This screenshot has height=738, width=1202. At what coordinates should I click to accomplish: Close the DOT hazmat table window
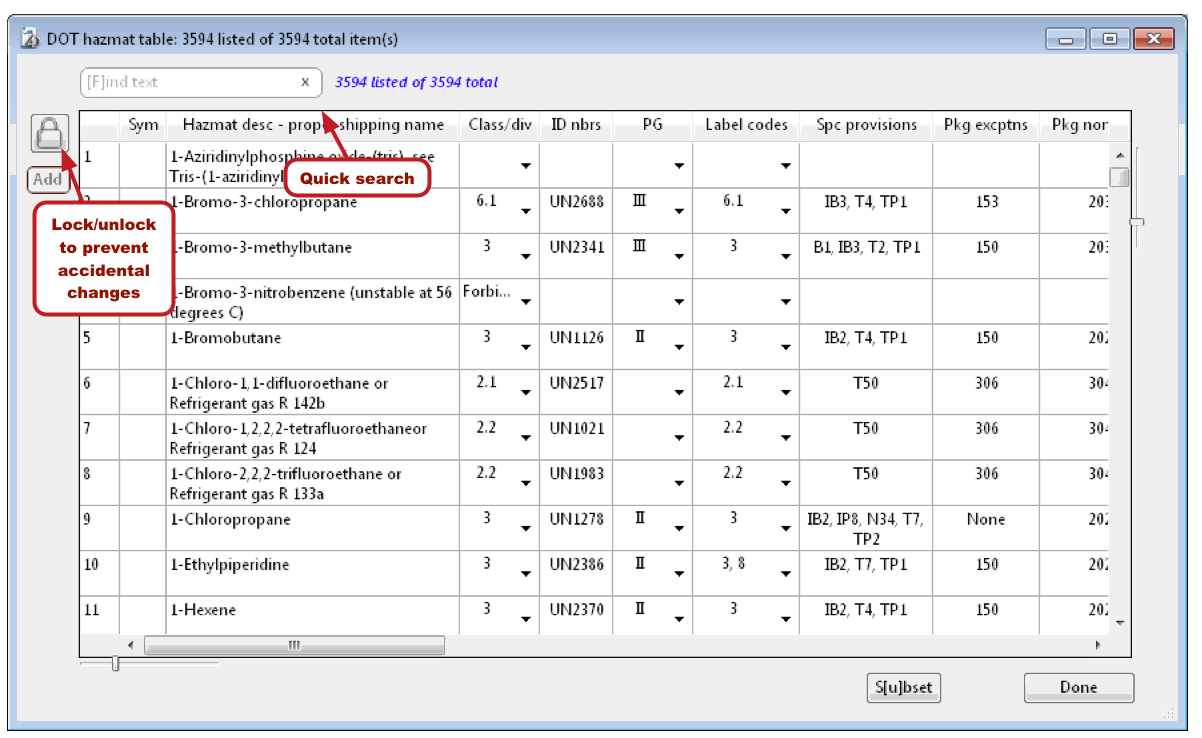1153,39
